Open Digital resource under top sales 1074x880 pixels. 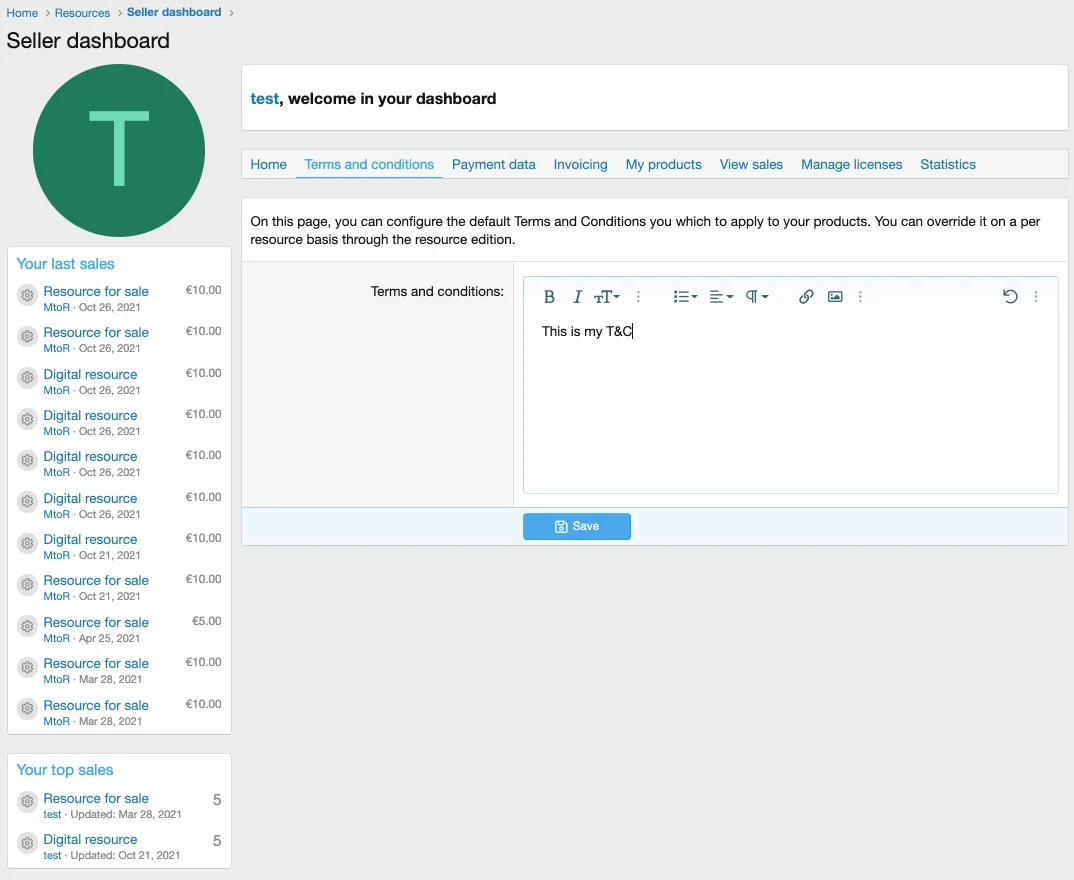tap(90, 839)
